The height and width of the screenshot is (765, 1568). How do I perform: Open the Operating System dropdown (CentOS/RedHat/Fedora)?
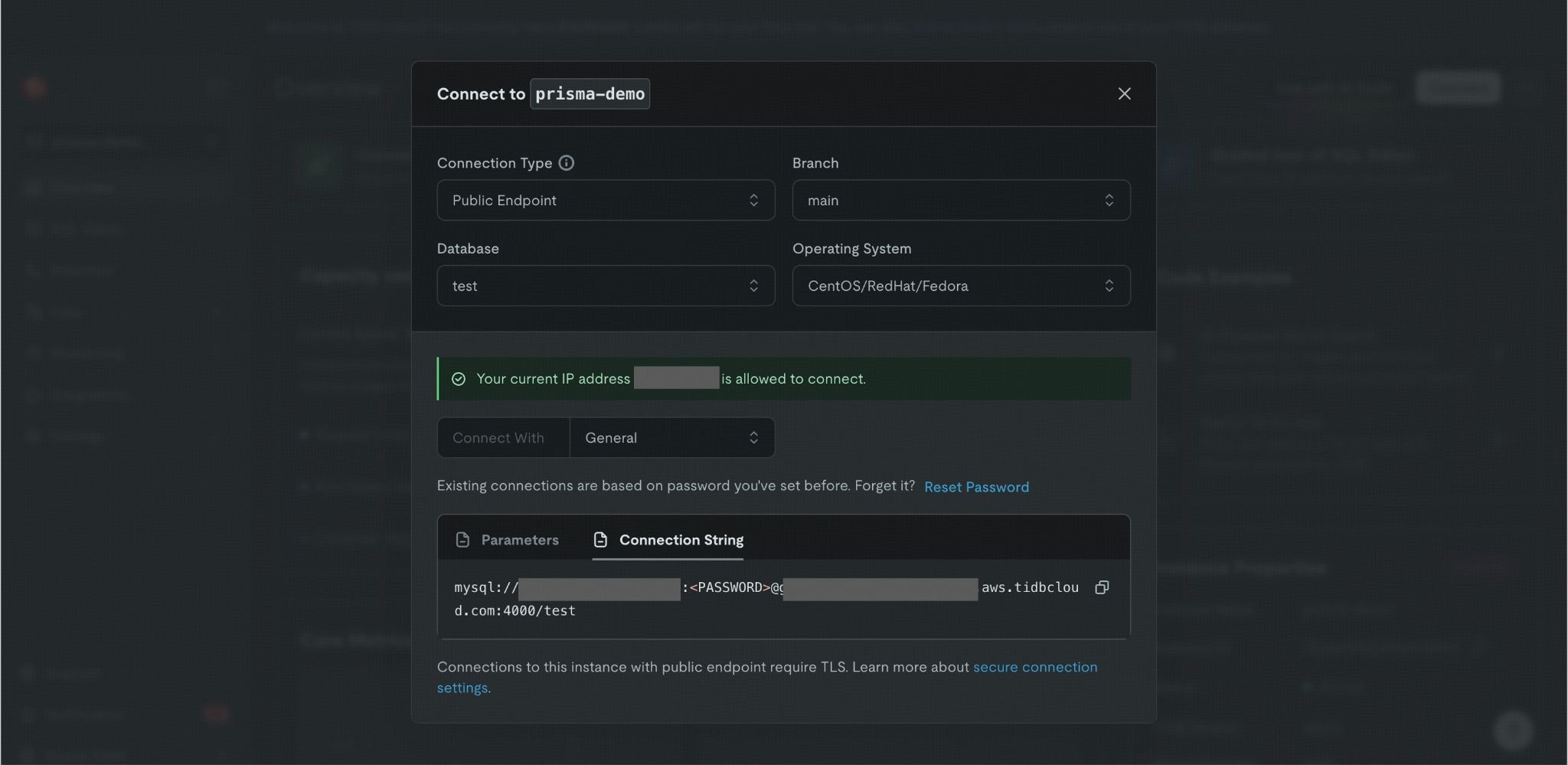(x=961, y=286)
